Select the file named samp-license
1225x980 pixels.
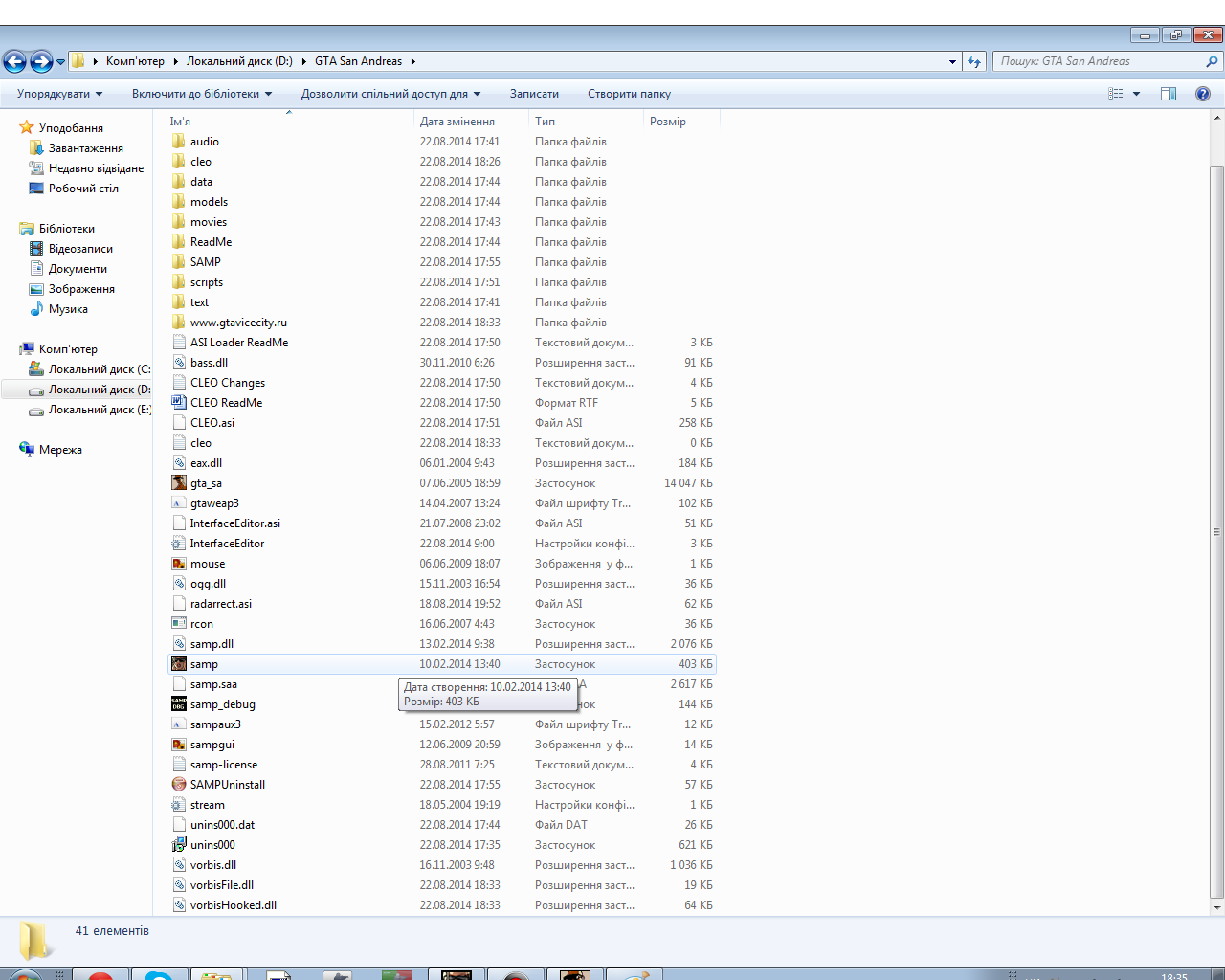click(224, 765)
